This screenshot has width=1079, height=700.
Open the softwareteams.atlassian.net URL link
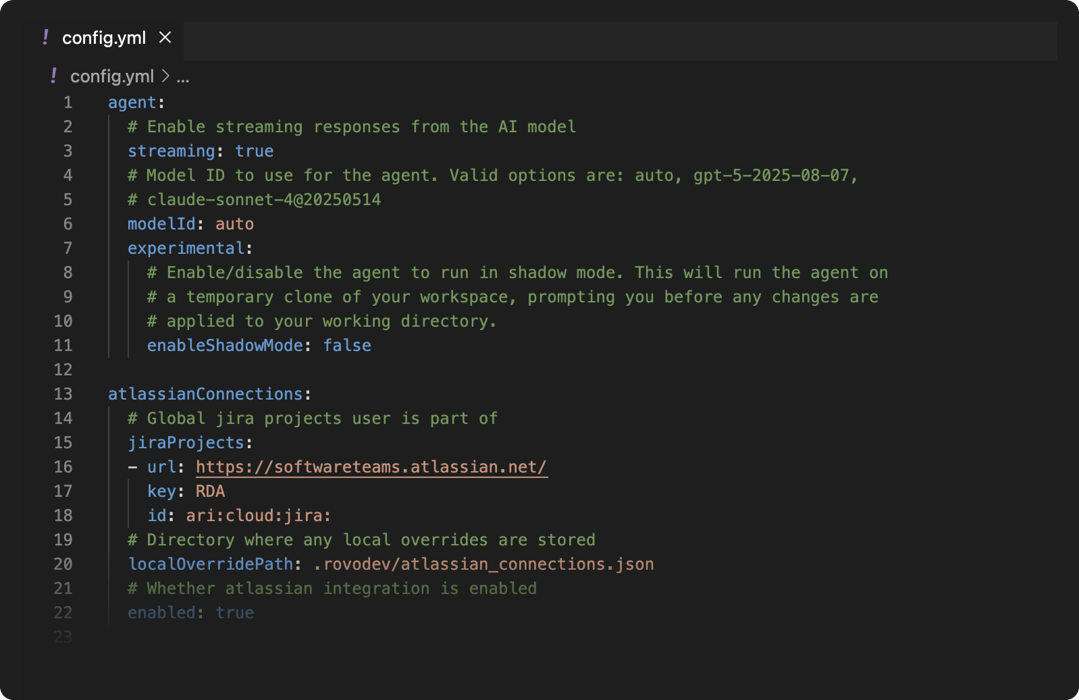(x=371, y=467)
